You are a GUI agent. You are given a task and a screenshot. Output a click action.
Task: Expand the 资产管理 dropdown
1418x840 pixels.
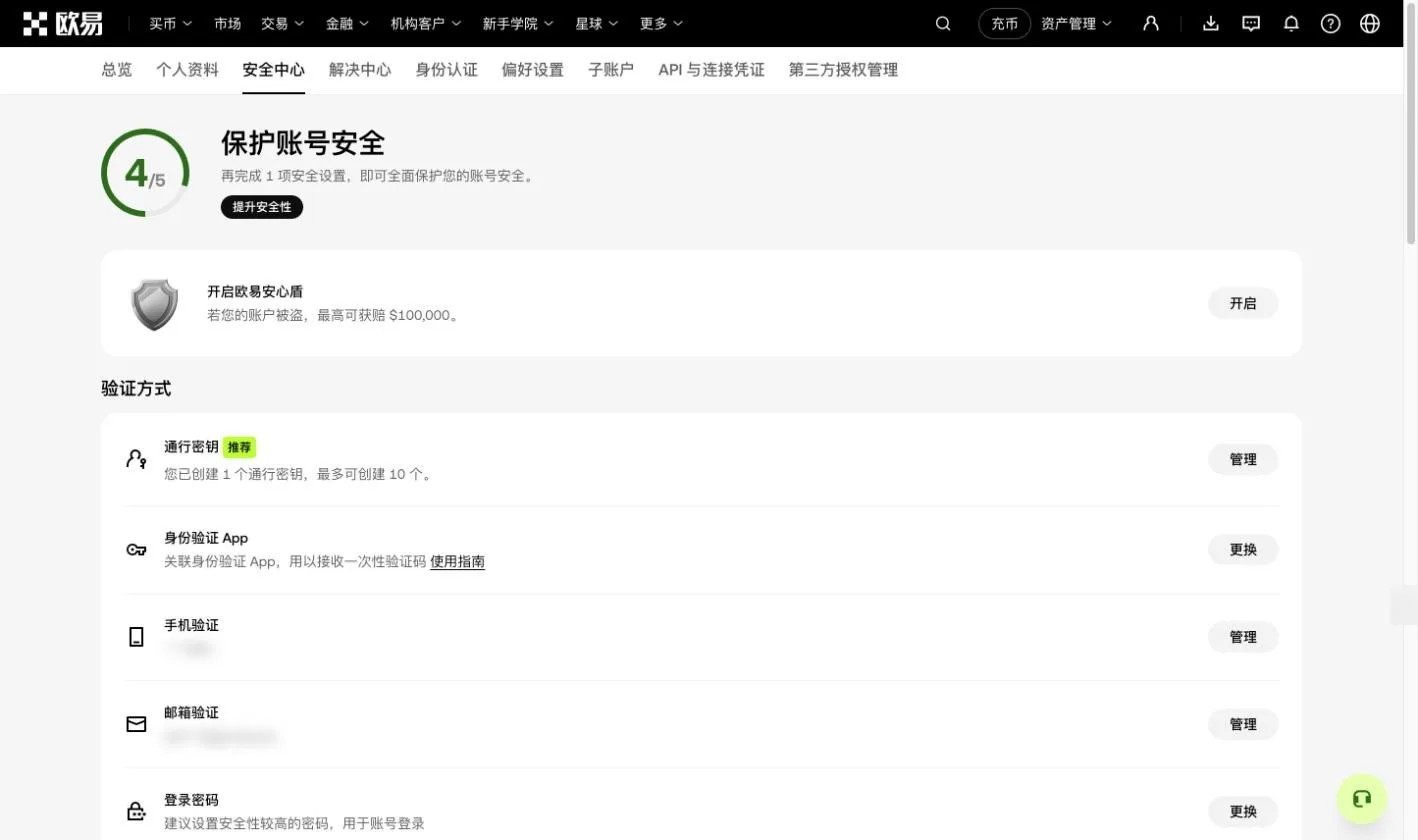tap(1077, 23)
